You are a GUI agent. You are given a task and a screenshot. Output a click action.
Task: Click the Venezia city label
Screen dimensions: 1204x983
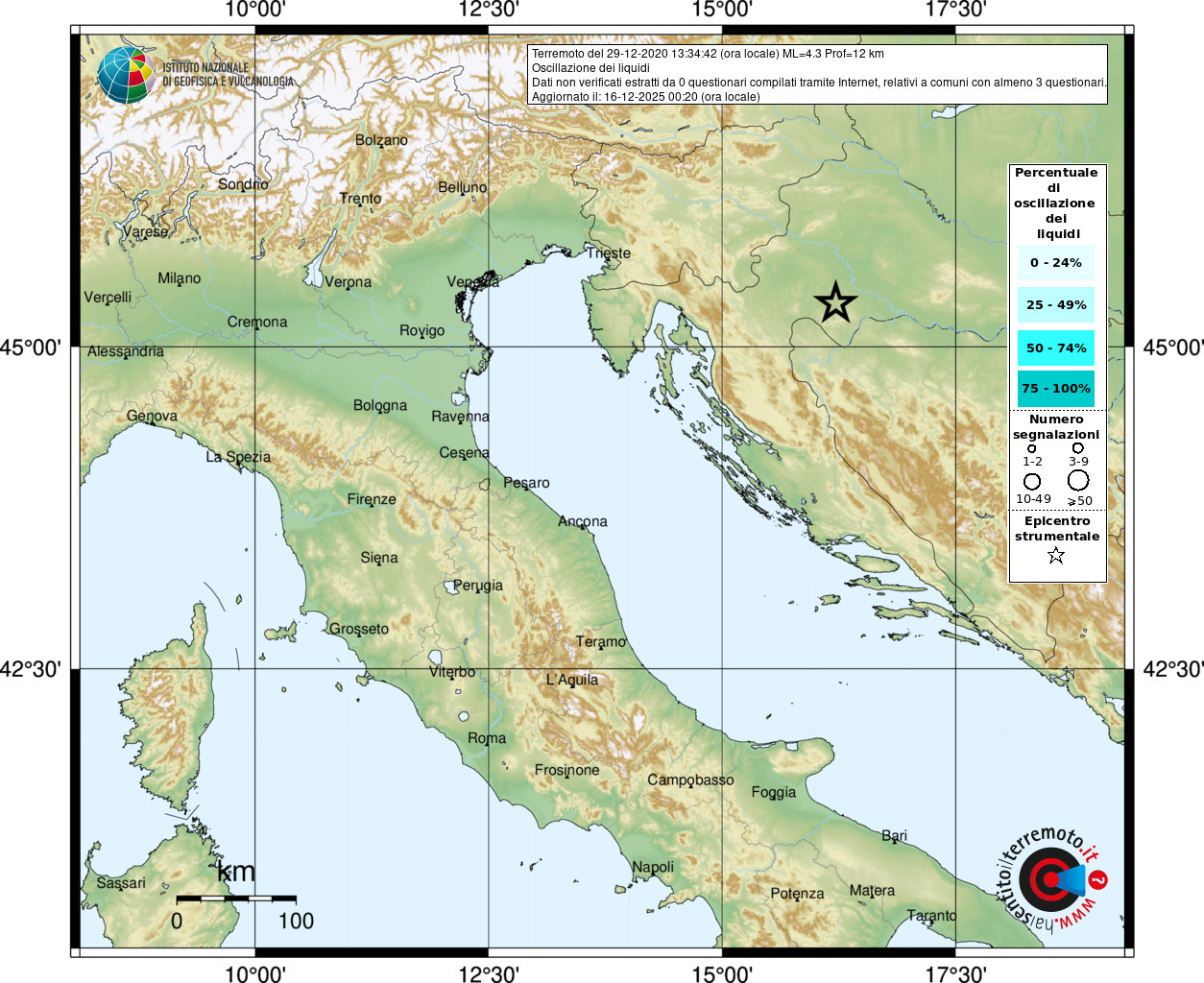pos(473,281)
